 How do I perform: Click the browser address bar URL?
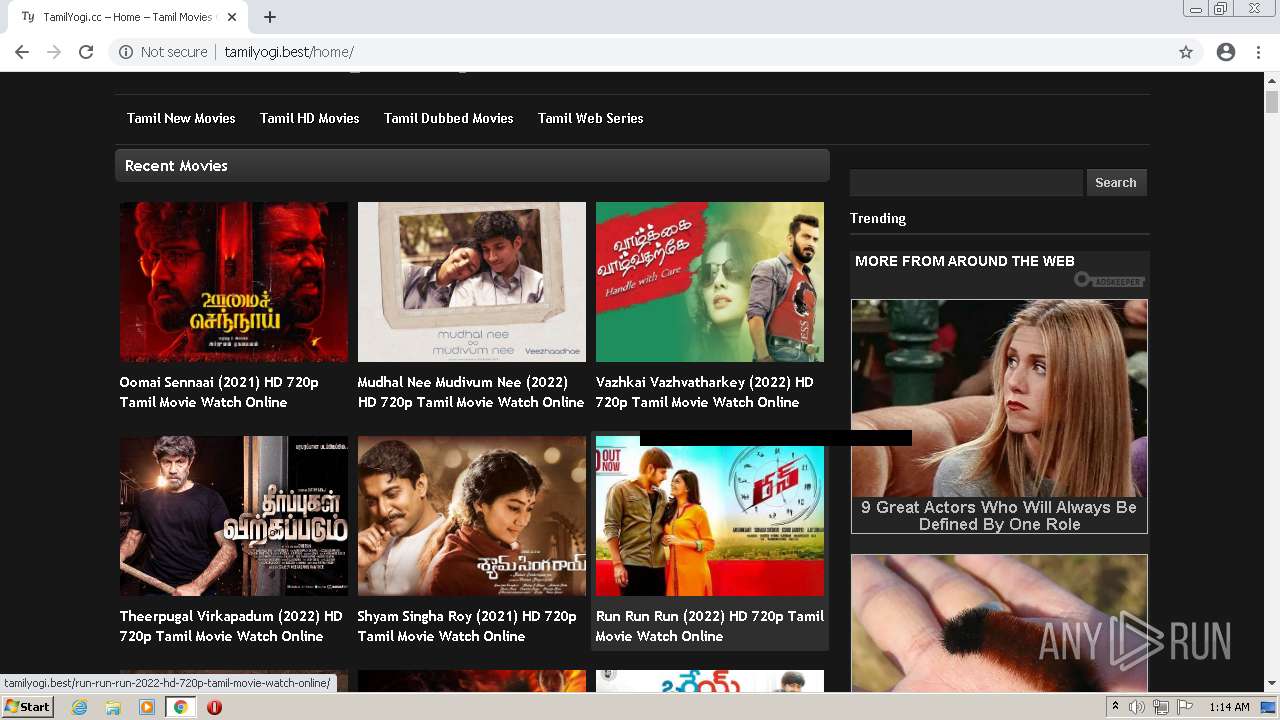[289, 52]
